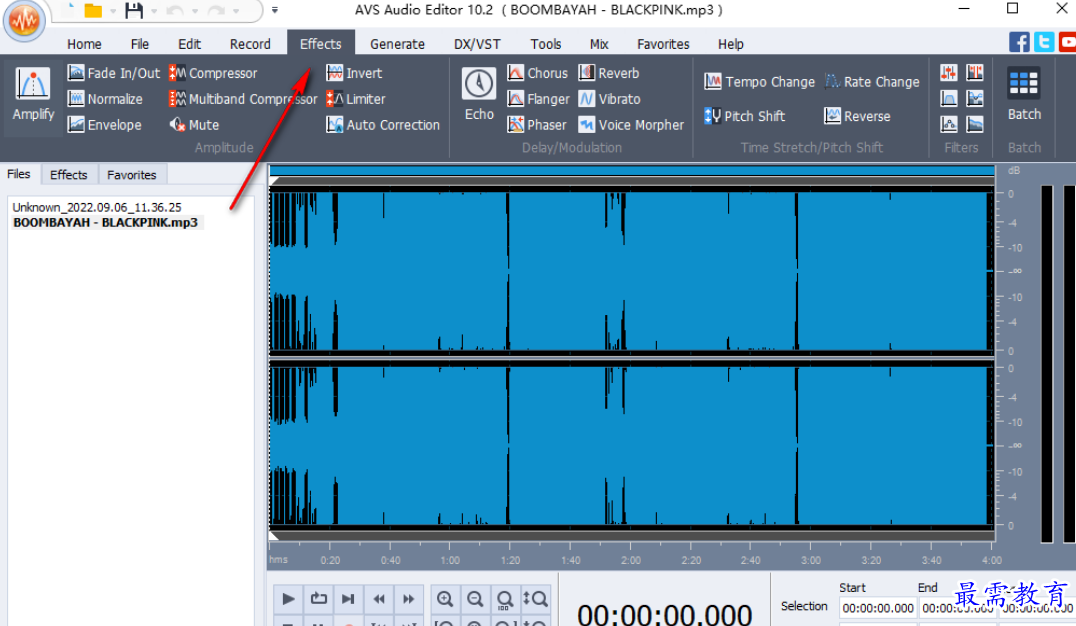Image resolution: width=1076 pixels, height=626 pixels.
Task: Apply the Rate Change effect
Action: 872,82
